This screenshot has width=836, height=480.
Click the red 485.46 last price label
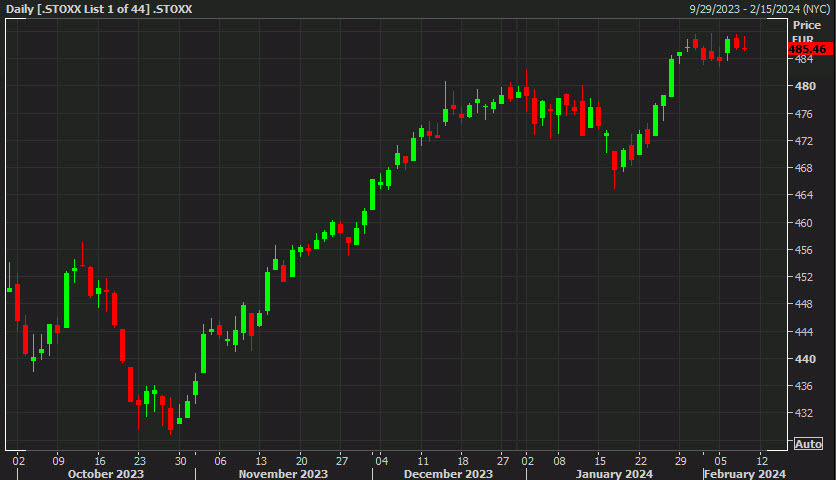809,49
